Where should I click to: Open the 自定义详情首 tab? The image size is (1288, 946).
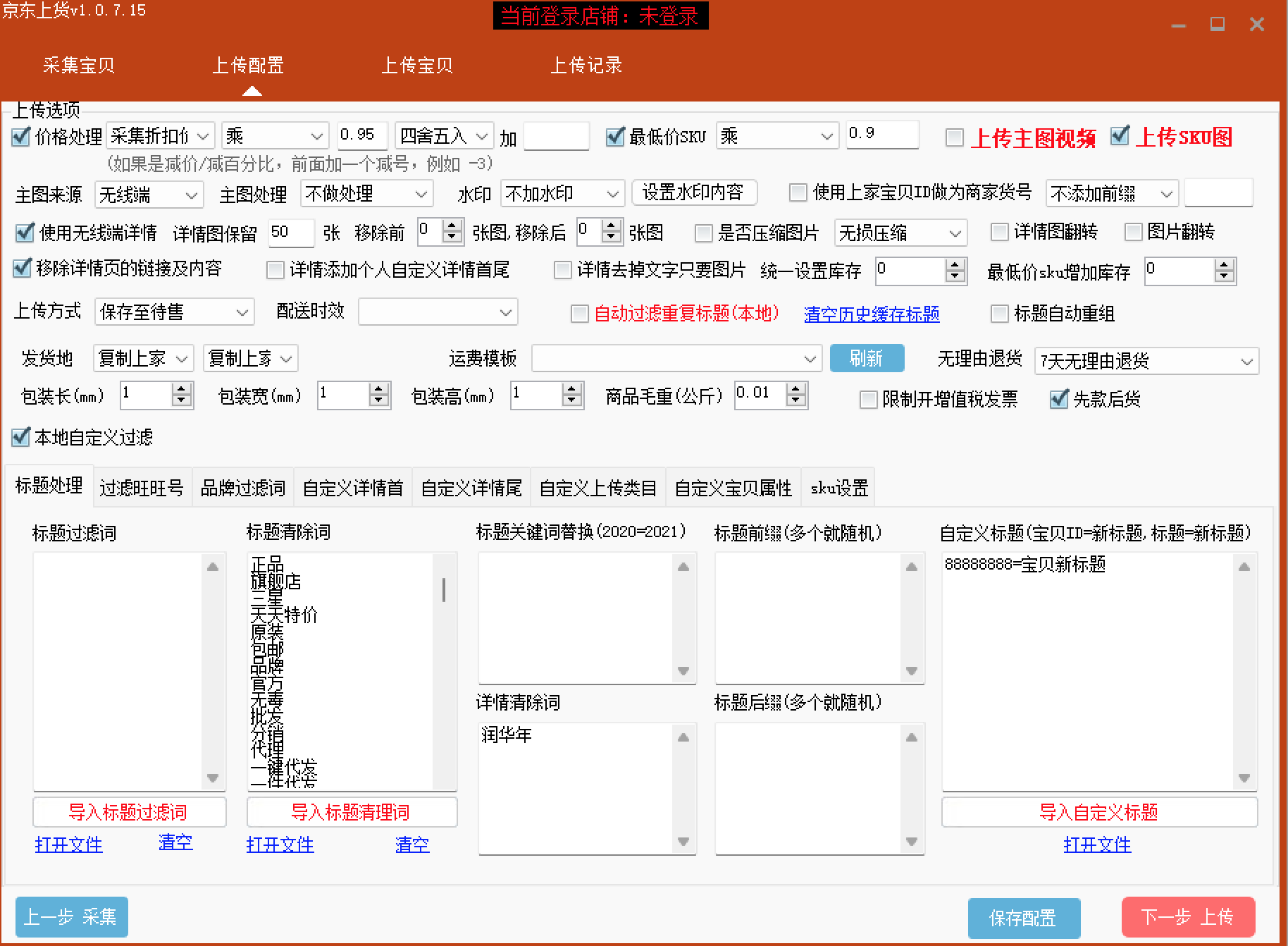tap(352, 487)
